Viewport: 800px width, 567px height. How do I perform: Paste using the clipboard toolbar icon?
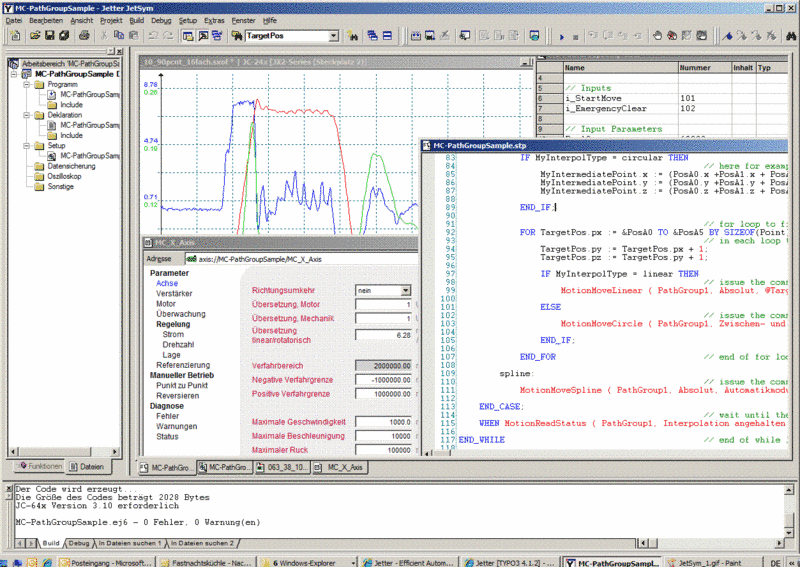coord(134,36)
